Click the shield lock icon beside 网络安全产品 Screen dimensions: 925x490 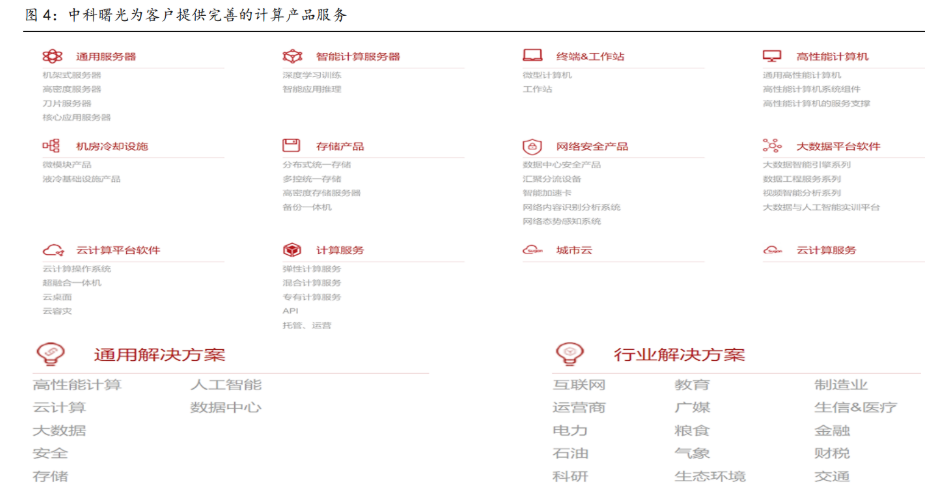(532, 146)
